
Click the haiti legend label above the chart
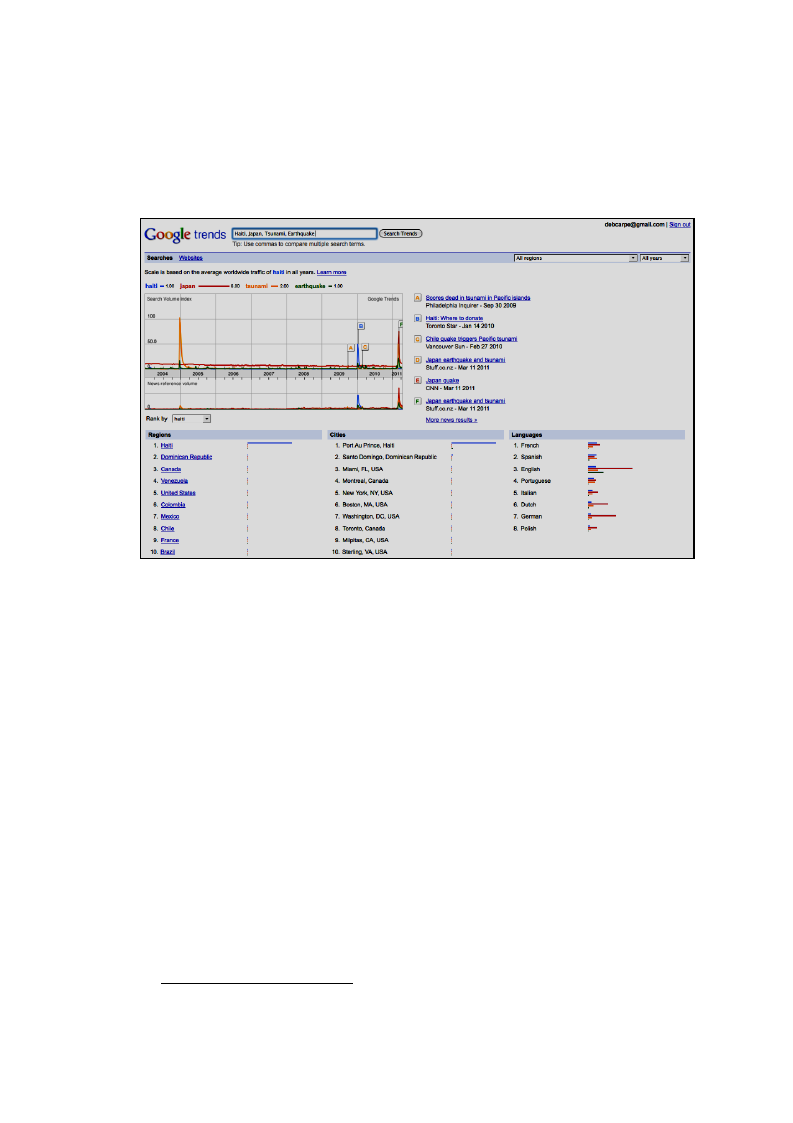pyautogui.click(x=151, y=286)
